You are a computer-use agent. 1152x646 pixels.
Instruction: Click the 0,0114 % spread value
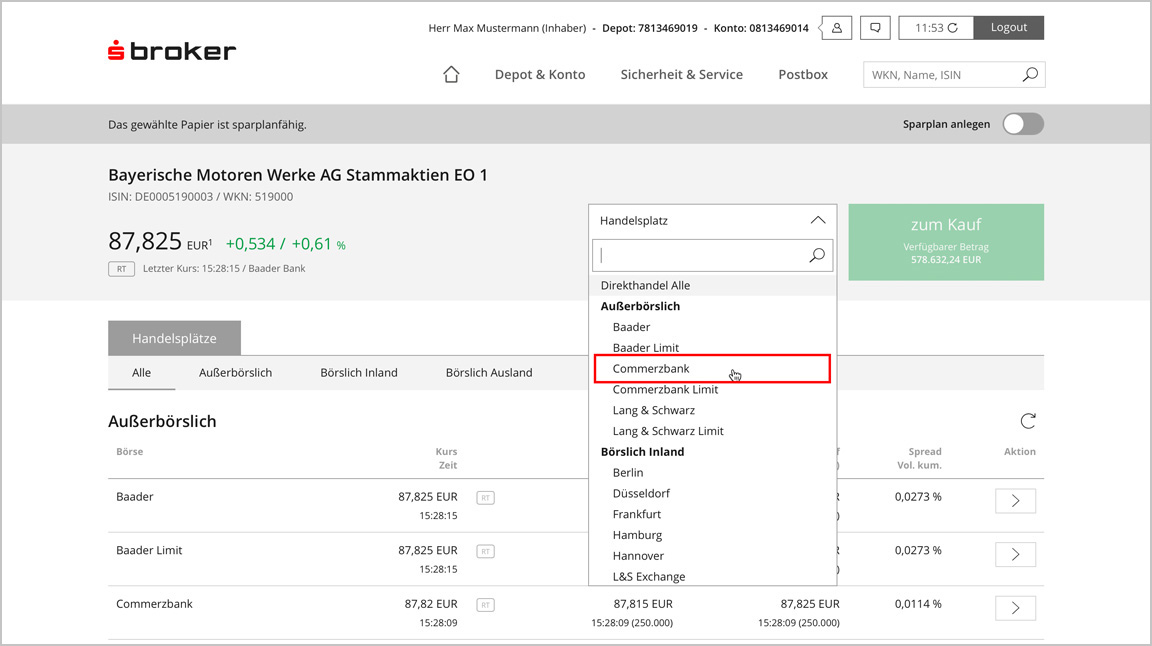point(918,604)
